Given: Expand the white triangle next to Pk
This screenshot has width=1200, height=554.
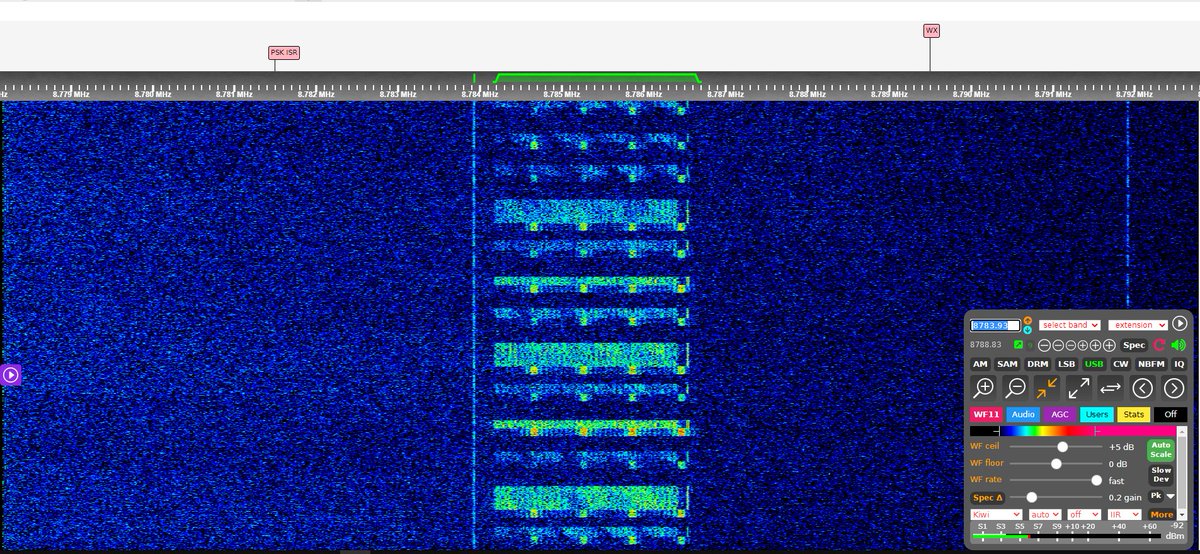Looking at the screenshot, I should click(1170, 496).
